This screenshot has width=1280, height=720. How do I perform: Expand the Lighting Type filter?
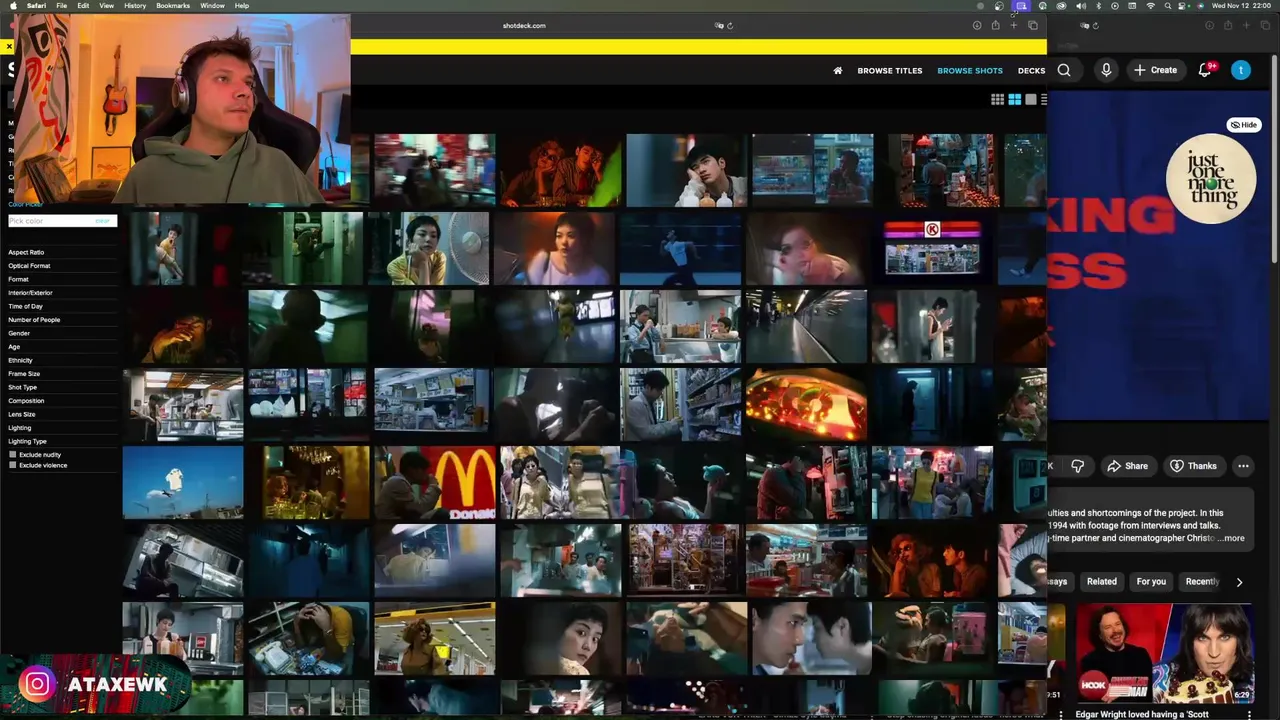27,441
